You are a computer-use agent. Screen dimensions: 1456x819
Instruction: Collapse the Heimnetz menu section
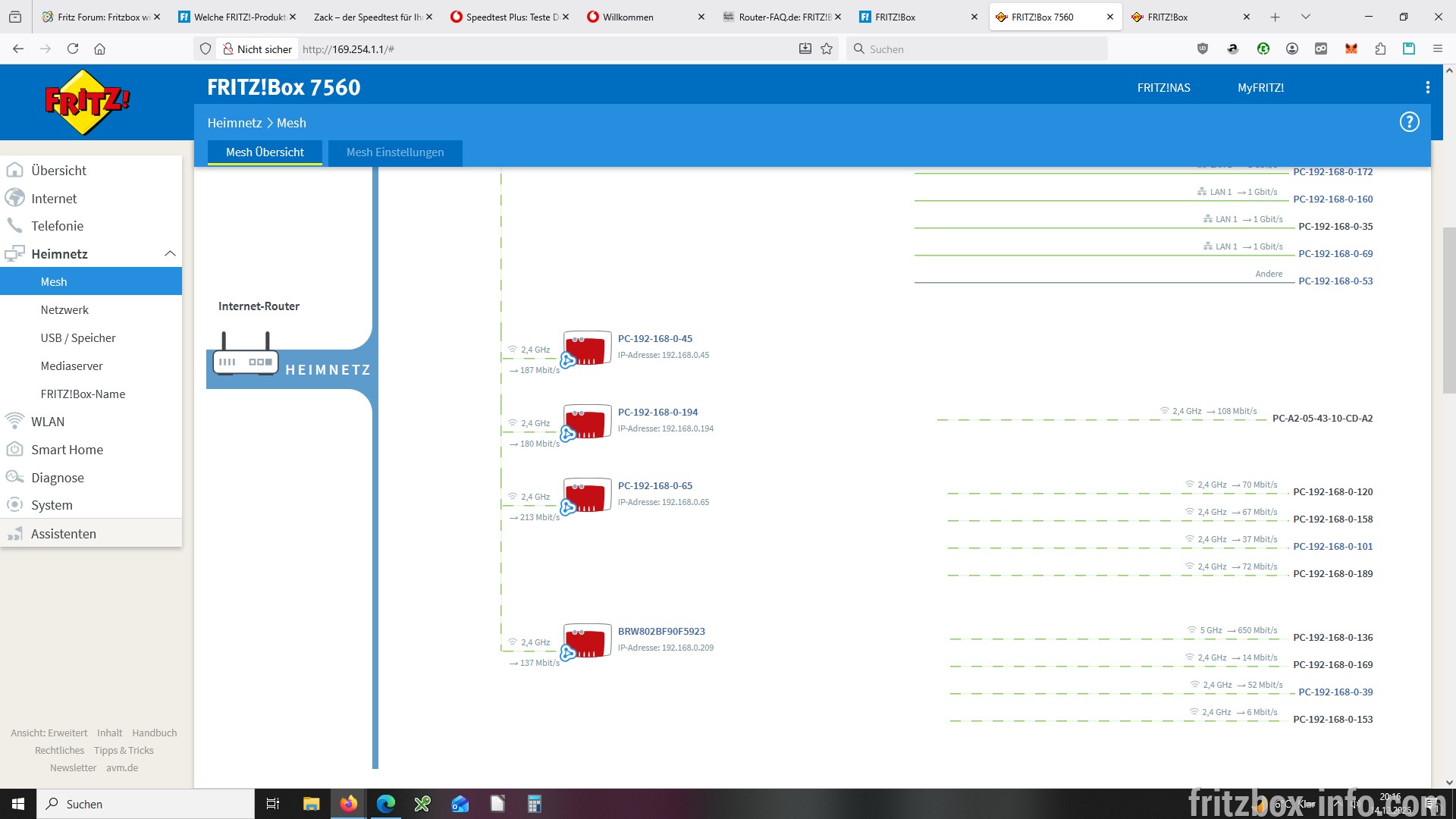click(170, 253)
